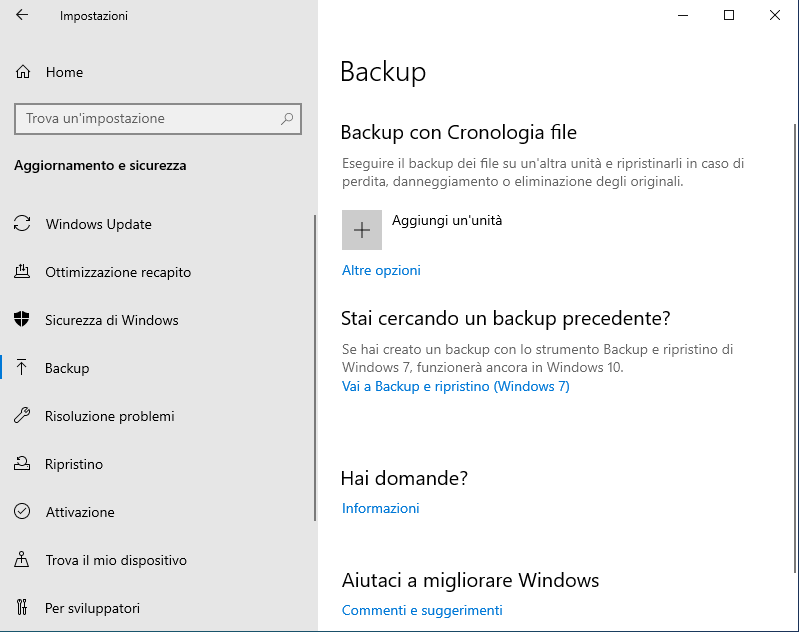Click the Informazioni link
Viewport: 799px width, 632px height.
(x=380, y=508)
